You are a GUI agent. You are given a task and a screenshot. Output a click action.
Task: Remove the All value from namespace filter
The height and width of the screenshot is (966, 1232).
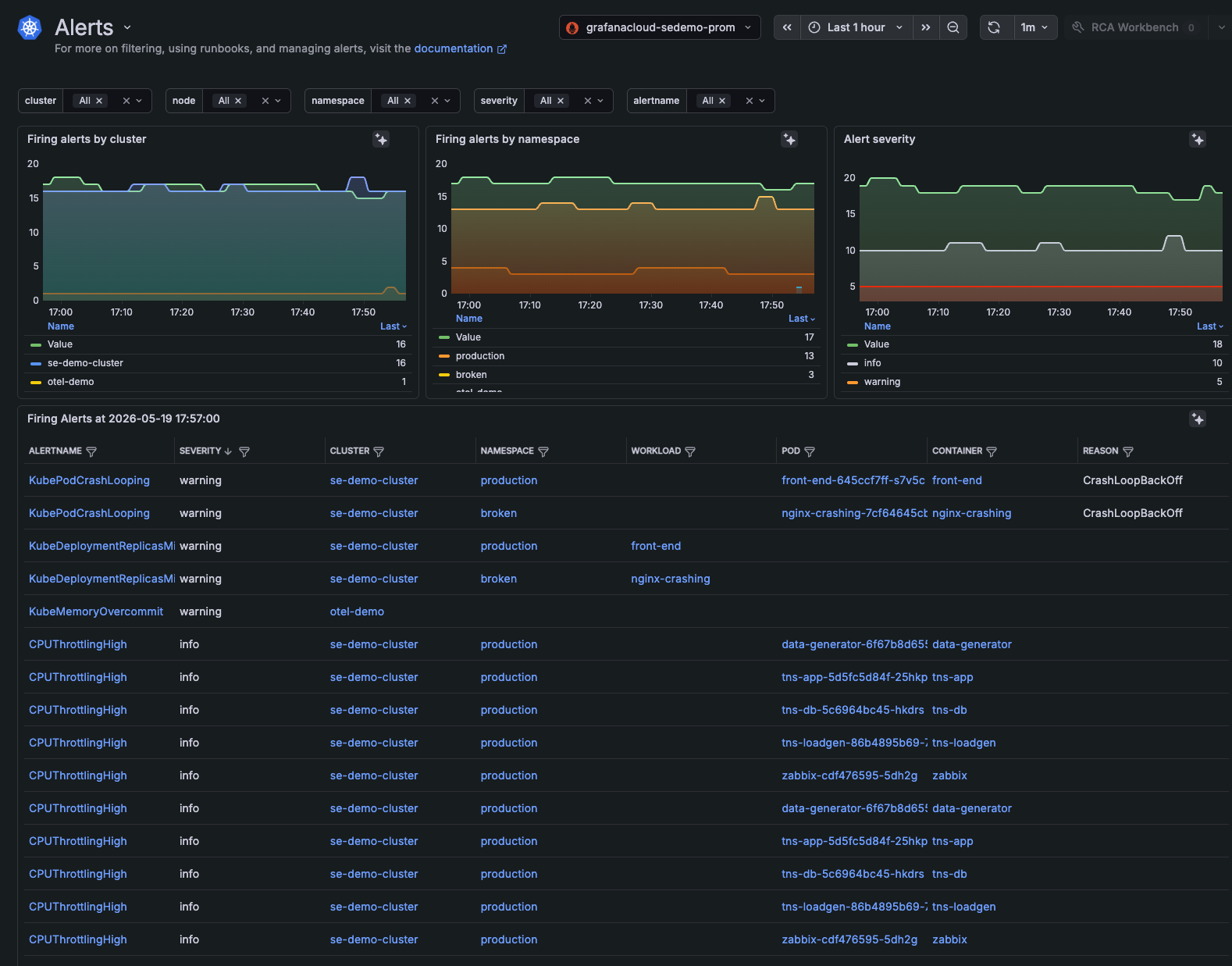408,101
